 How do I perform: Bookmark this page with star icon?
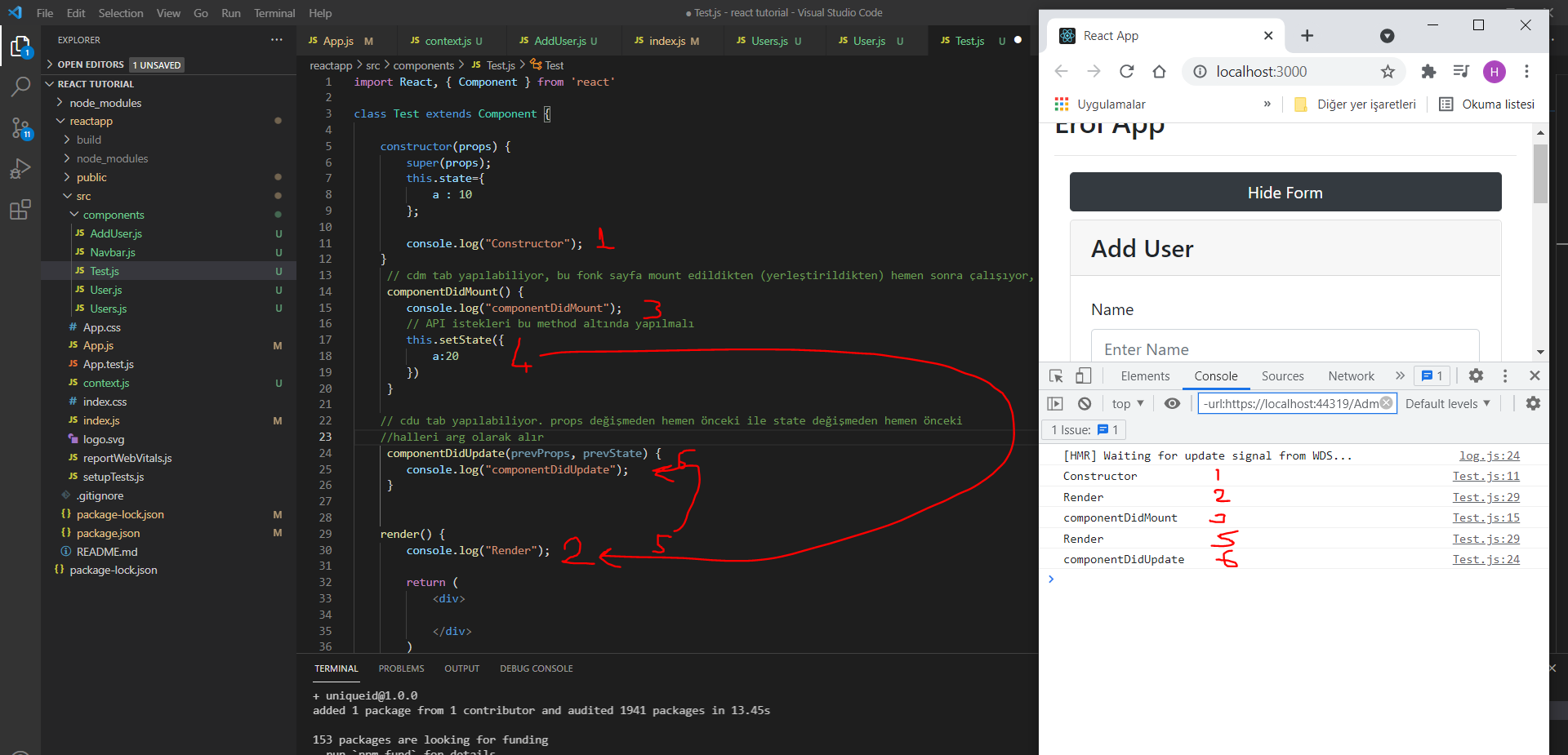pyautogui.click(x=1388, y=72)
